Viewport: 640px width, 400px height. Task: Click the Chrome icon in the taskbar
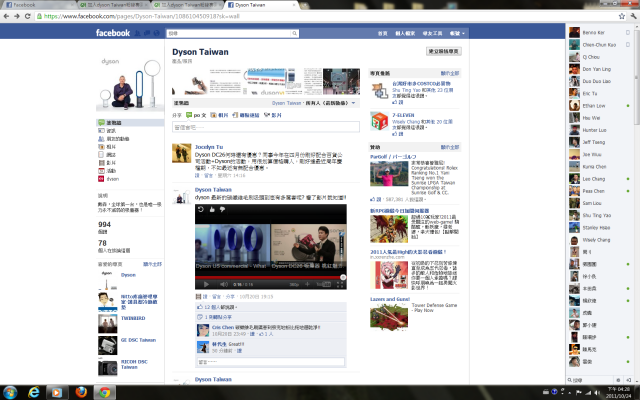(104, 393)
